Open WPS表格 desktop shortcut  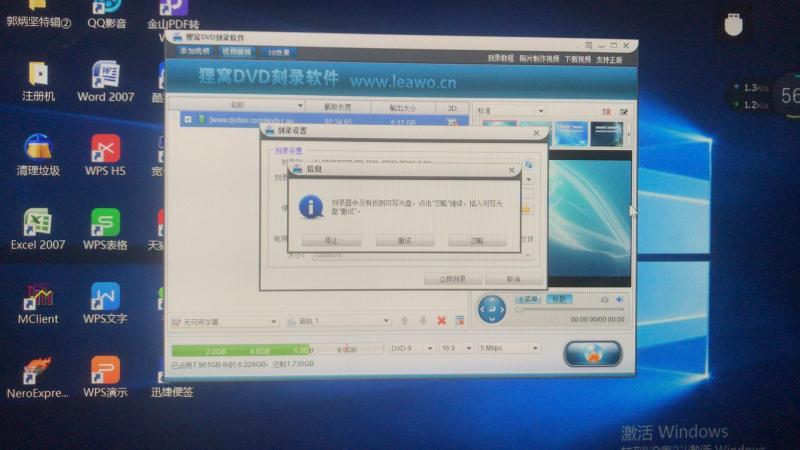(x=105, y=229)
